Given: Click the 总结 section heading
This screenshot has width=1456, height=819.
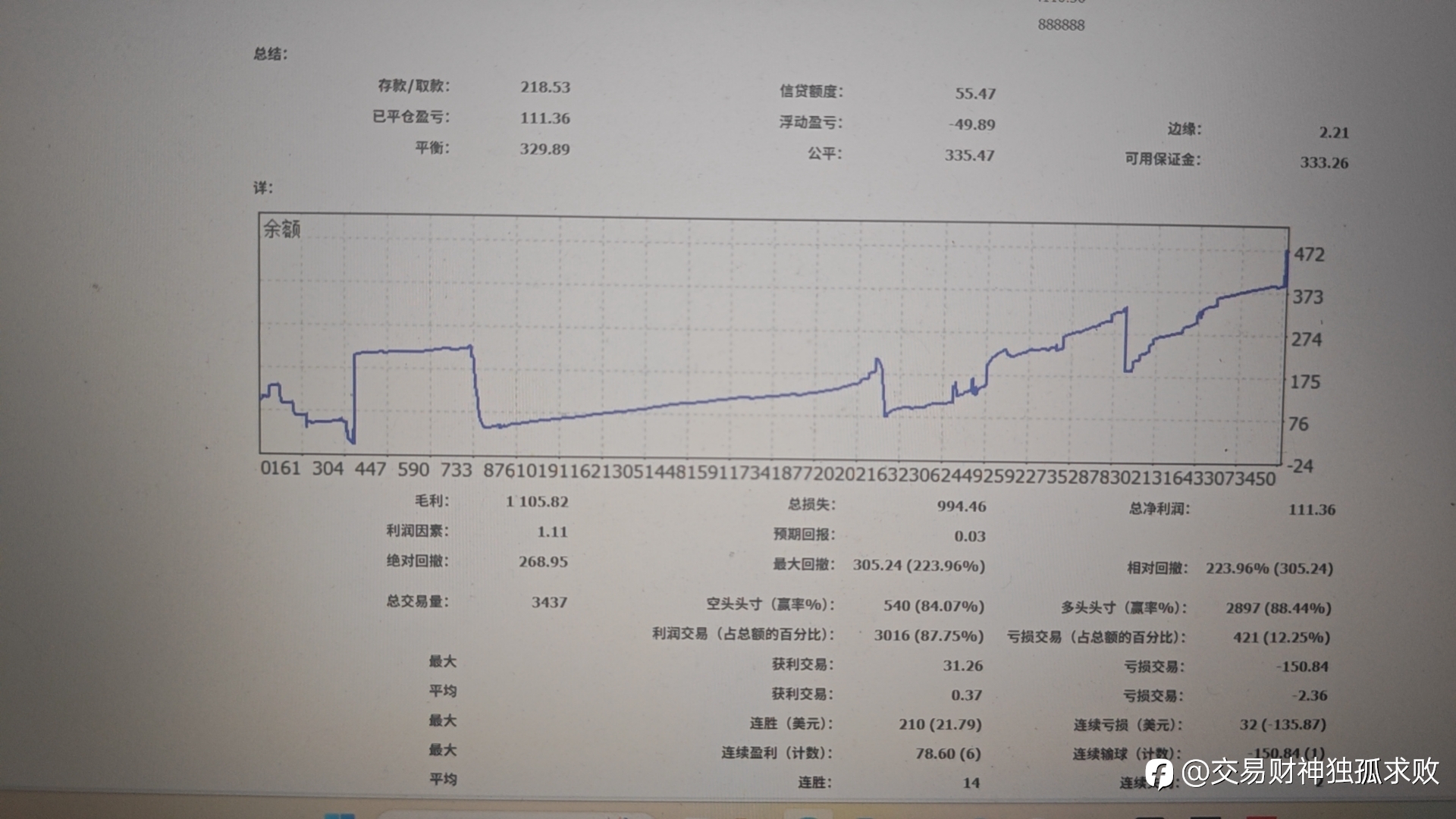Looking at the screenshot, I should click(x=270, y=54).
